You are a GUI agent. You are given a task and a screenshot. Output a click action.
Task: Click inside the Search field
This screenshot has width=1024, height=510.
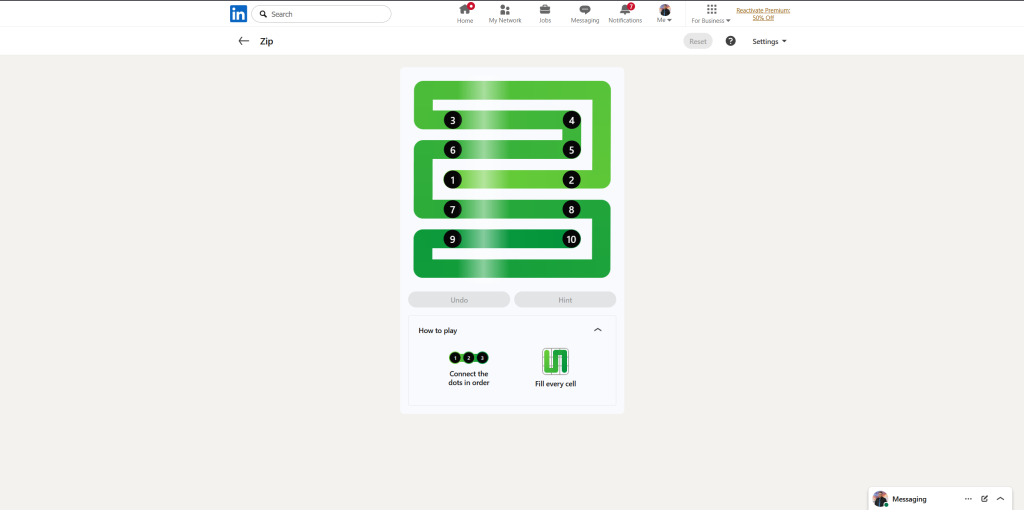click(321, 14)
